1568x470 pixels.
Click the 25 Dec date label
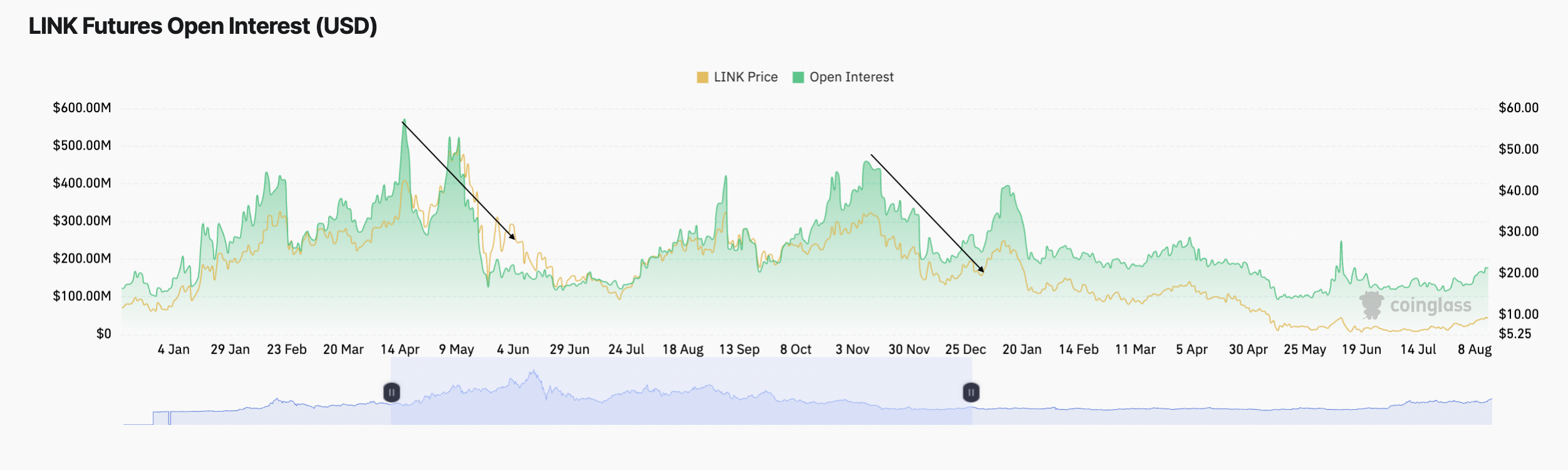966,350
